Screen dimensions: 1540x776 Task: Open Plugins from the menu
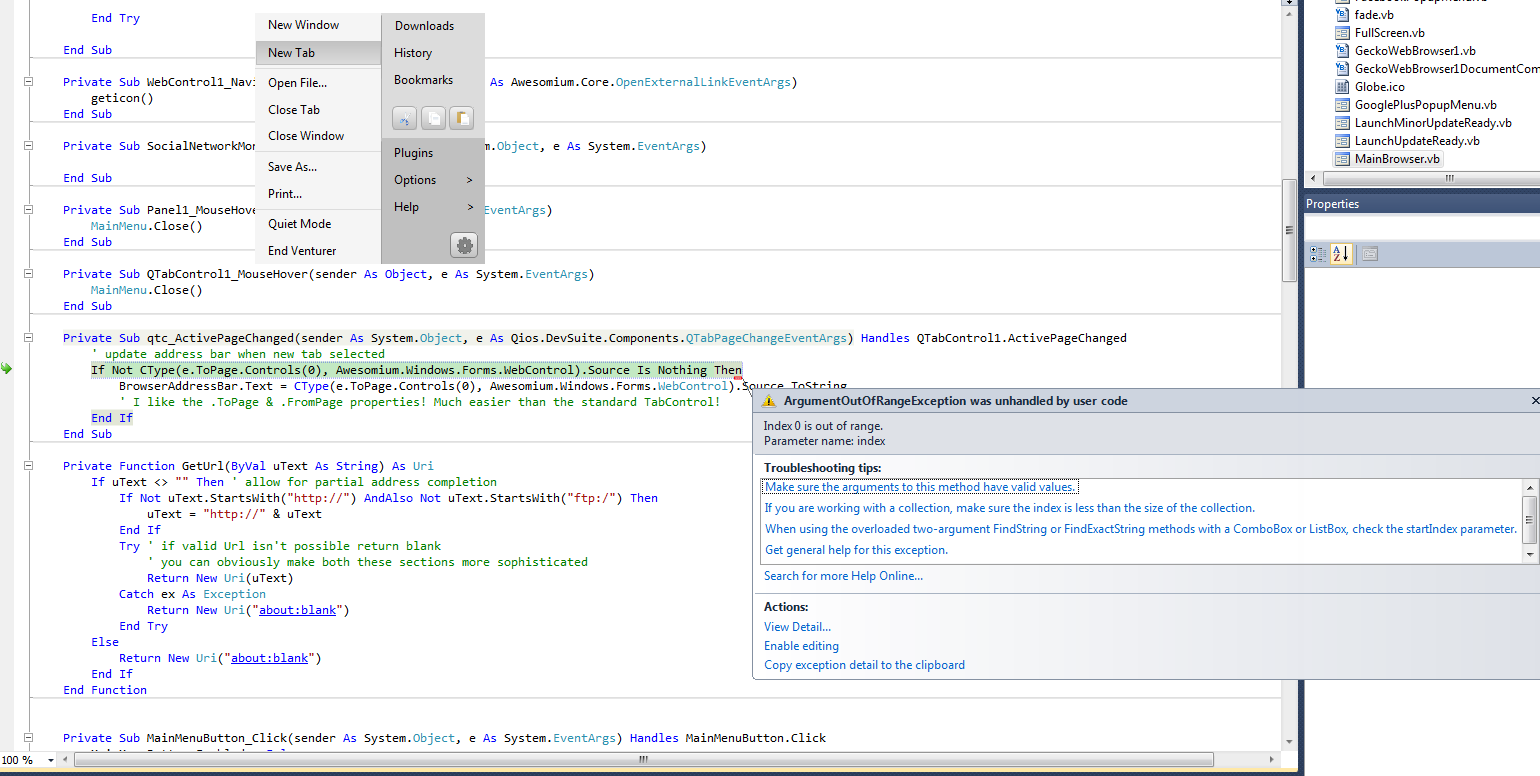click(x=413, y=153)
